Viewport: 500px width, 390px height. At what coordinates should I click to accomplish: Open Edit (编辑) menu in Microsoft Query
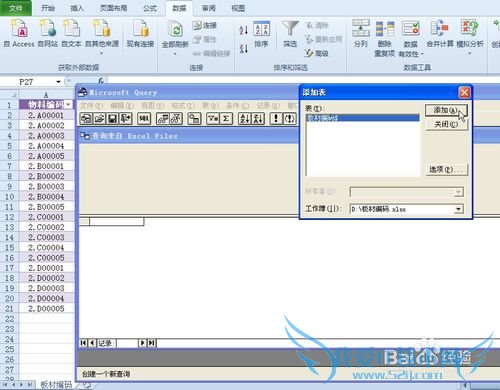point(122,106)
